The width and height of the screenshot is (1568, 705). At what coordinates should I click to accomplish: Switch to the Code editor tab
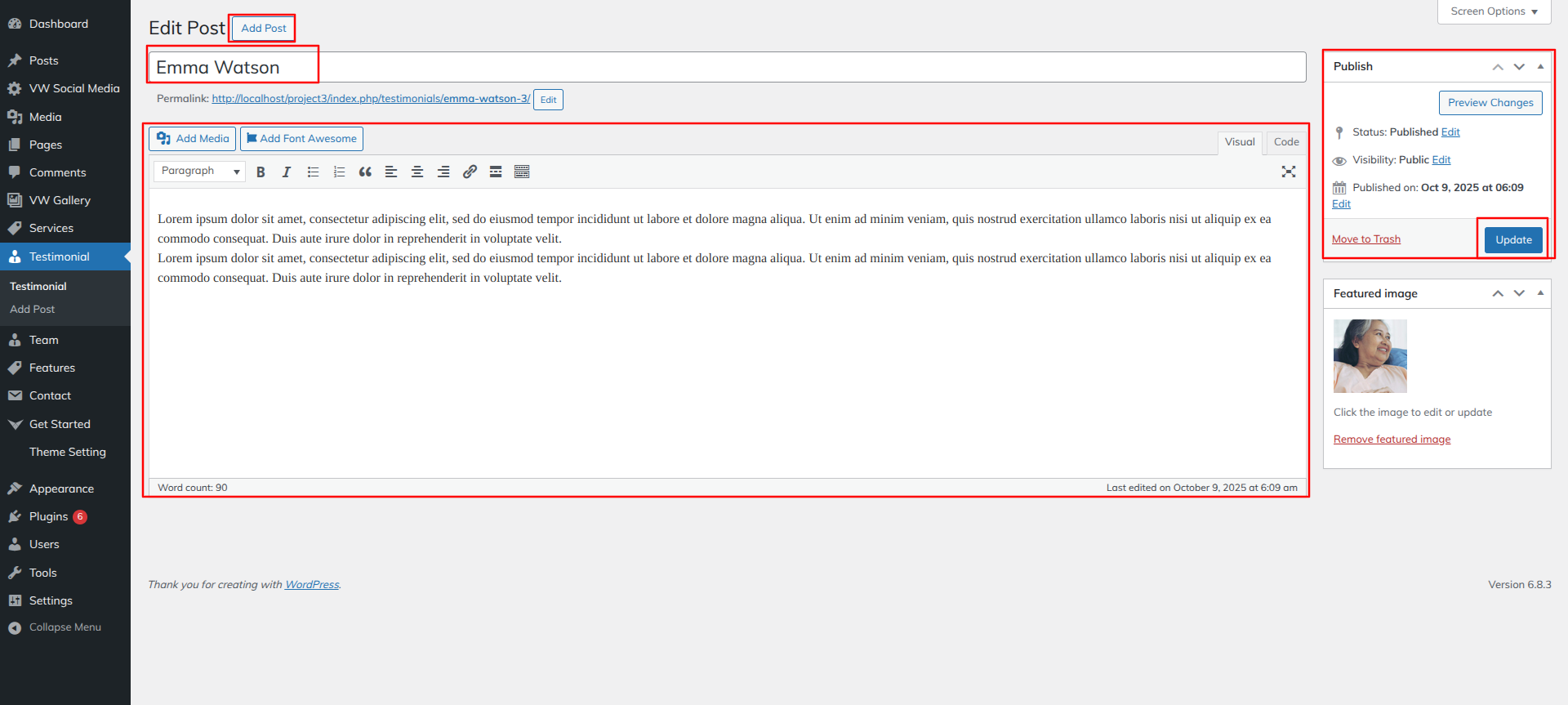[x=1285, y=142]
